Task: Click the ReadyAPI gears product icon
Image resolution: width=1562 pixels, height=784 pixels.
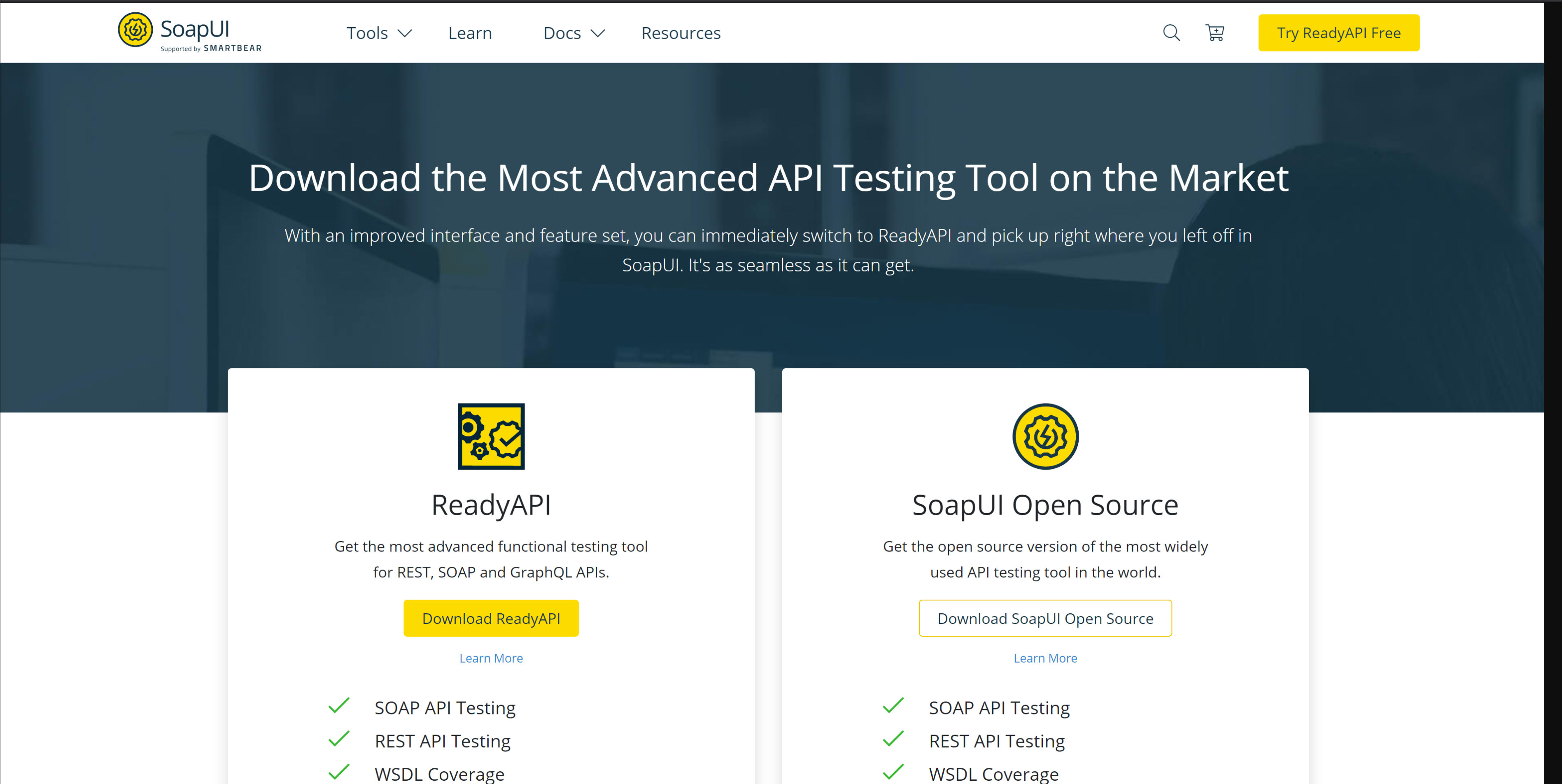Action: click(491, 436)
